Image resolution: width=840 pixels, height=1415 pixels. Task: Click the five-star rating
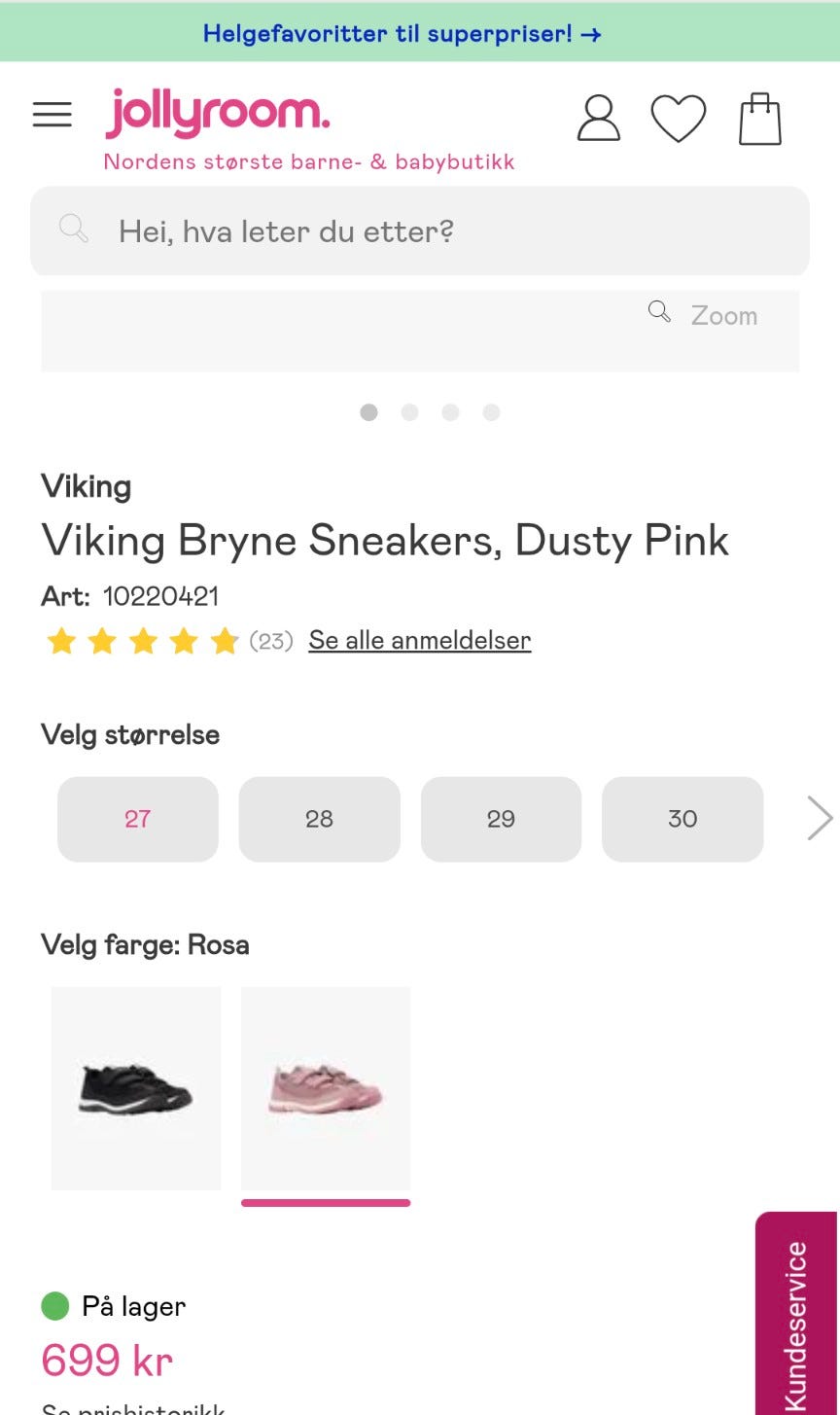pos(143,641)
